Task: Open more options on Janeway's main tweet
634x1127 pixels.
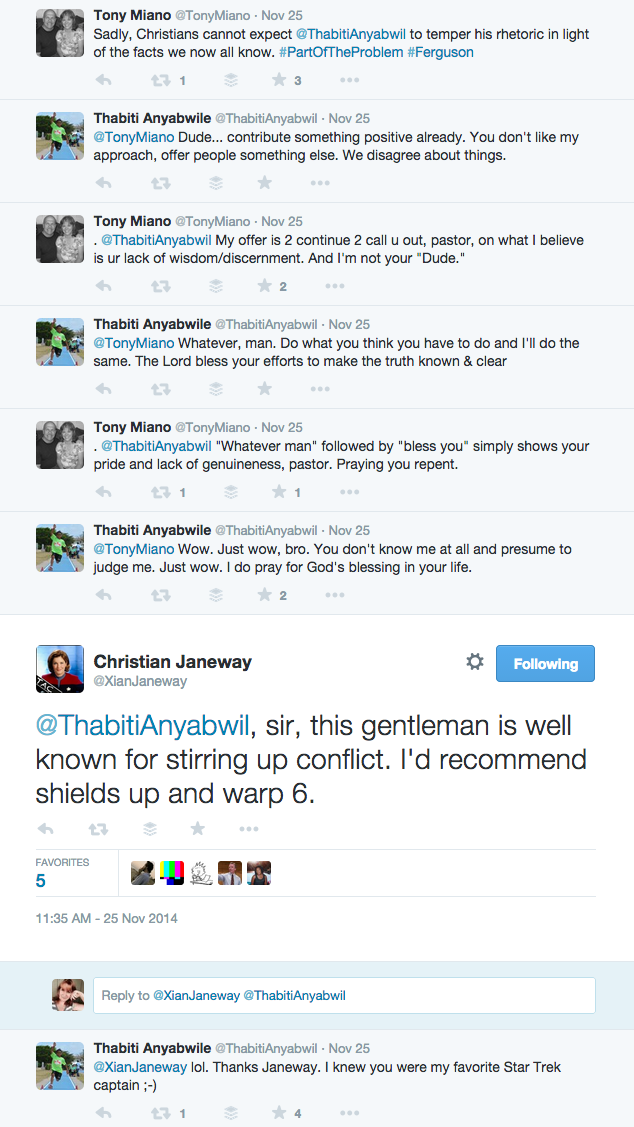Action: click(x=250, y=828)
